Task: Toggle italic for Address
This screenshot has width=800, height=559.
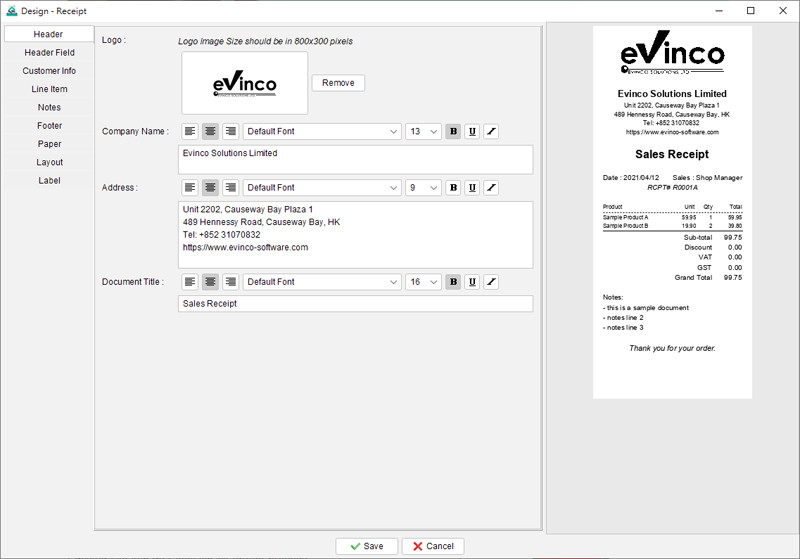Action: (491, 188)
